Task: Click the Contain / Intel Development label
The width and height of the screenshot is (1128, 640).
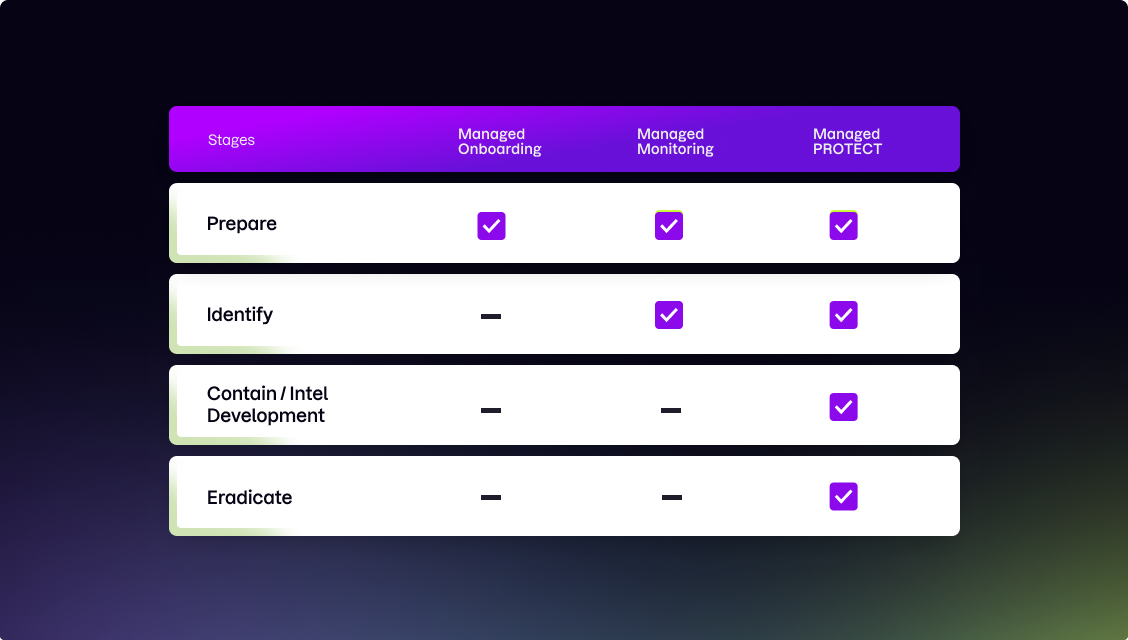Action: click(x=268, y=404)
